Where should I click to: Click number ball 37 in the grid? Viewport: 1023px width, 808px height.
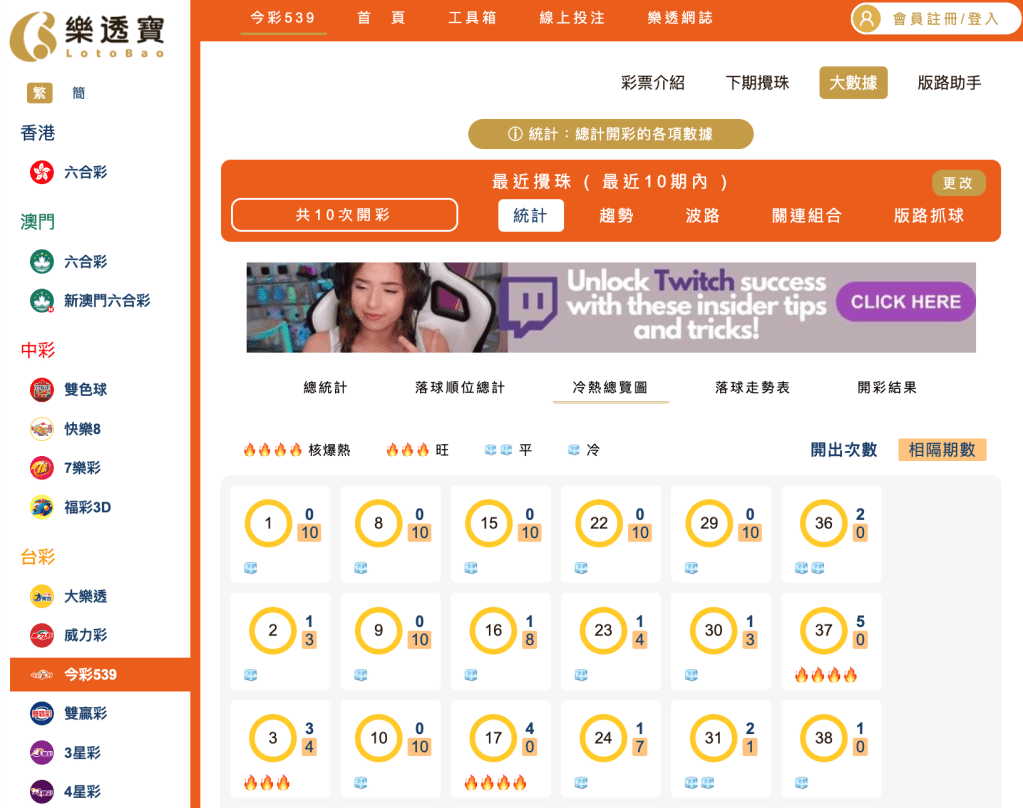coord(823,630)
